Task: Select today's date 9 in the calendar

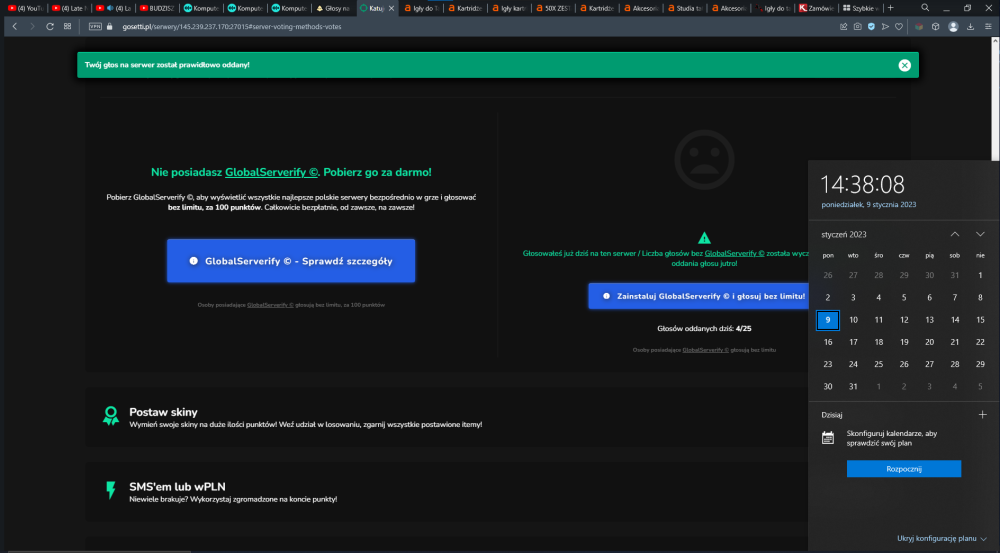Action: [828, 320]
